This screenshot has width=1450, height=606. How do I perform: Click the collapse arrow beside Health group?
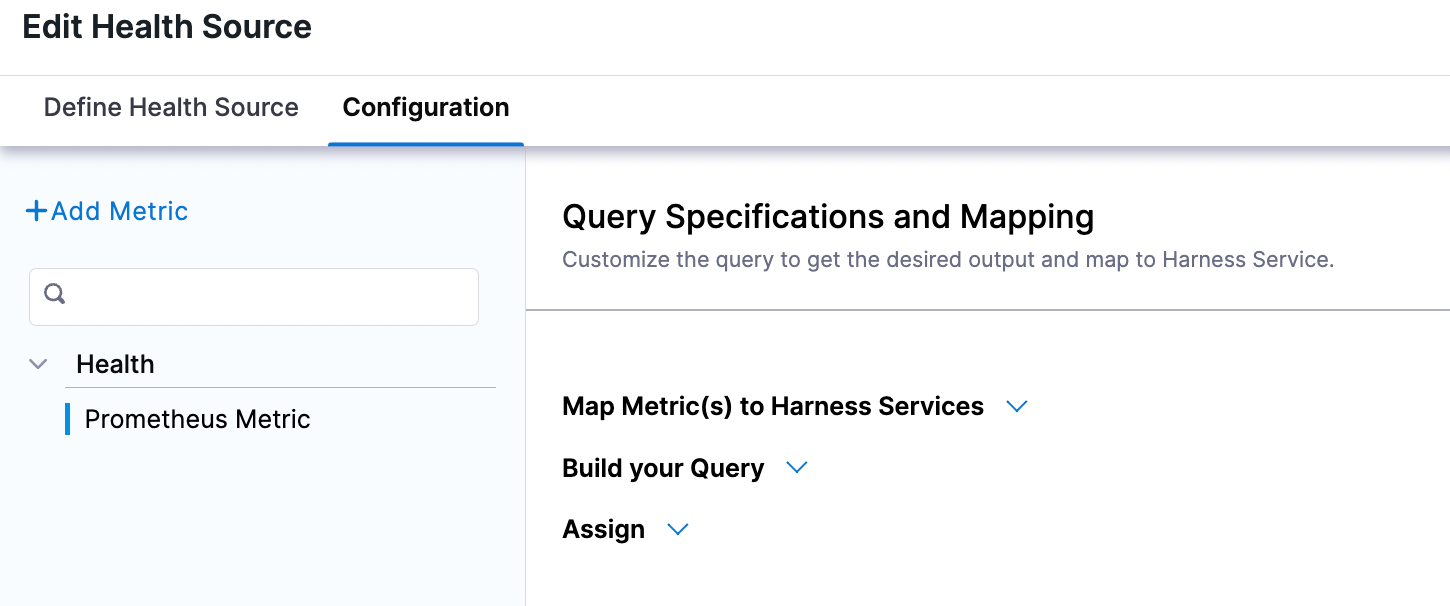pyautogui.click(x=38, y=364)
